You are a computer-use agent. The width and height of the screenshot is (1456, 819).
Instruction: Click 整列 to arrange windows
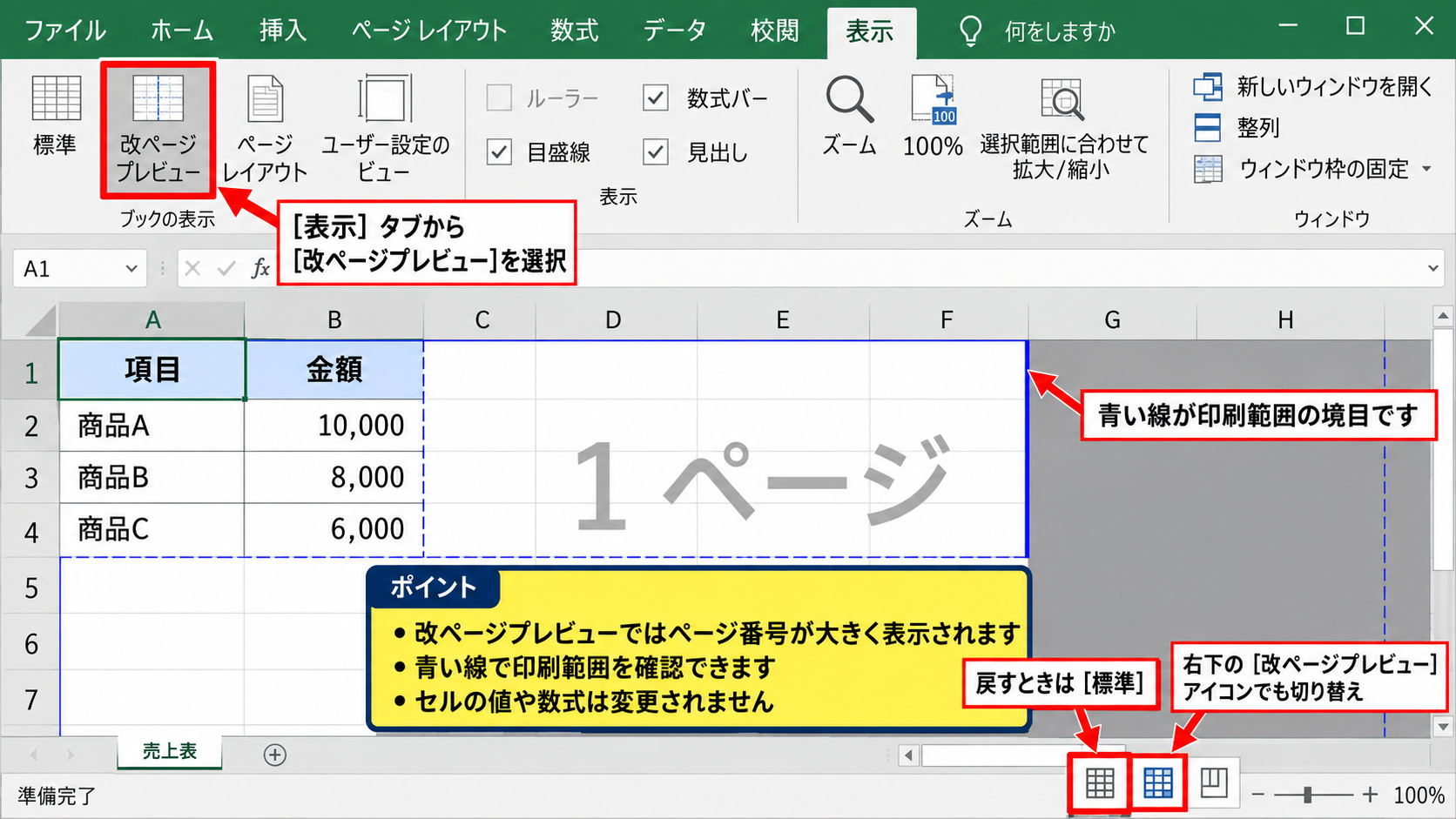point(1237,127)
